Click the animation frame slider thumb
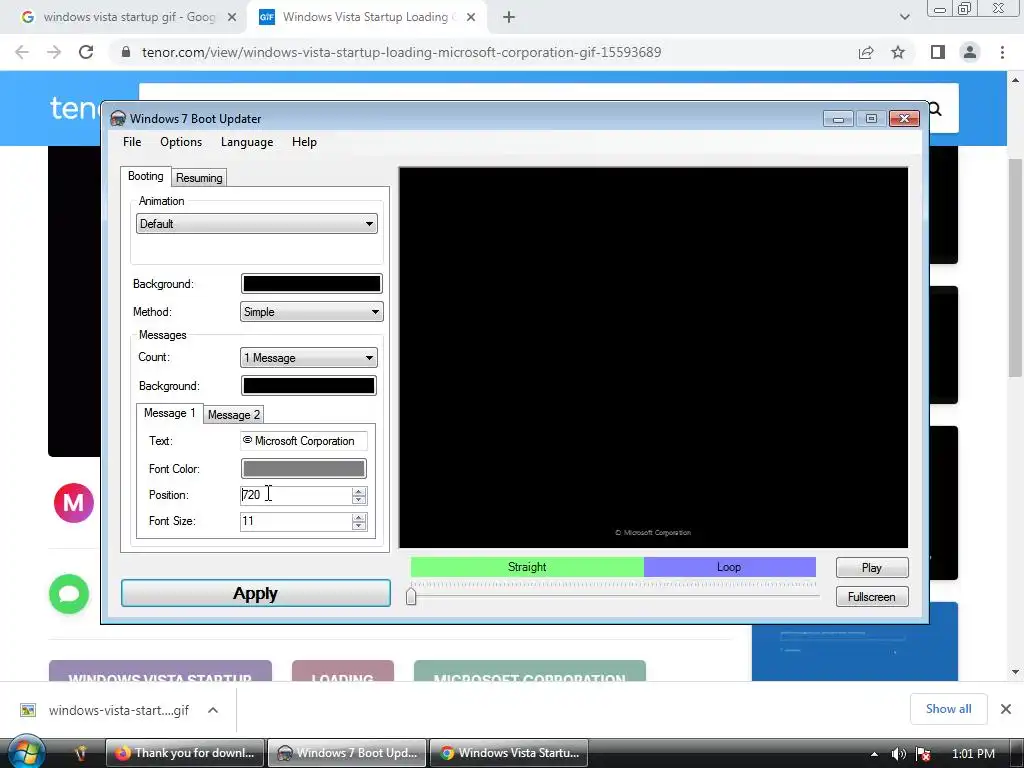Viewport: 1024px width, 768px height. click(x=411, y=596)
